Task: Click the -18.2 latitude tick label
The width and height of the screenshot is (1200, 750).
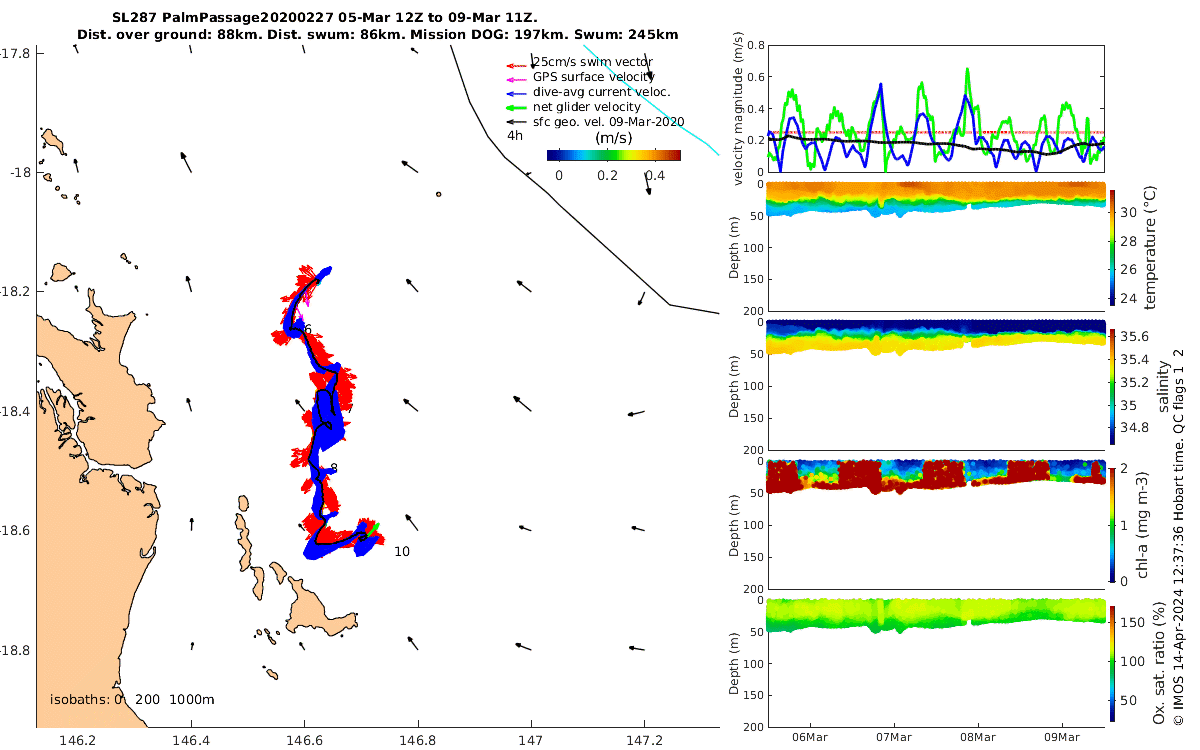Action: (15, 291)
